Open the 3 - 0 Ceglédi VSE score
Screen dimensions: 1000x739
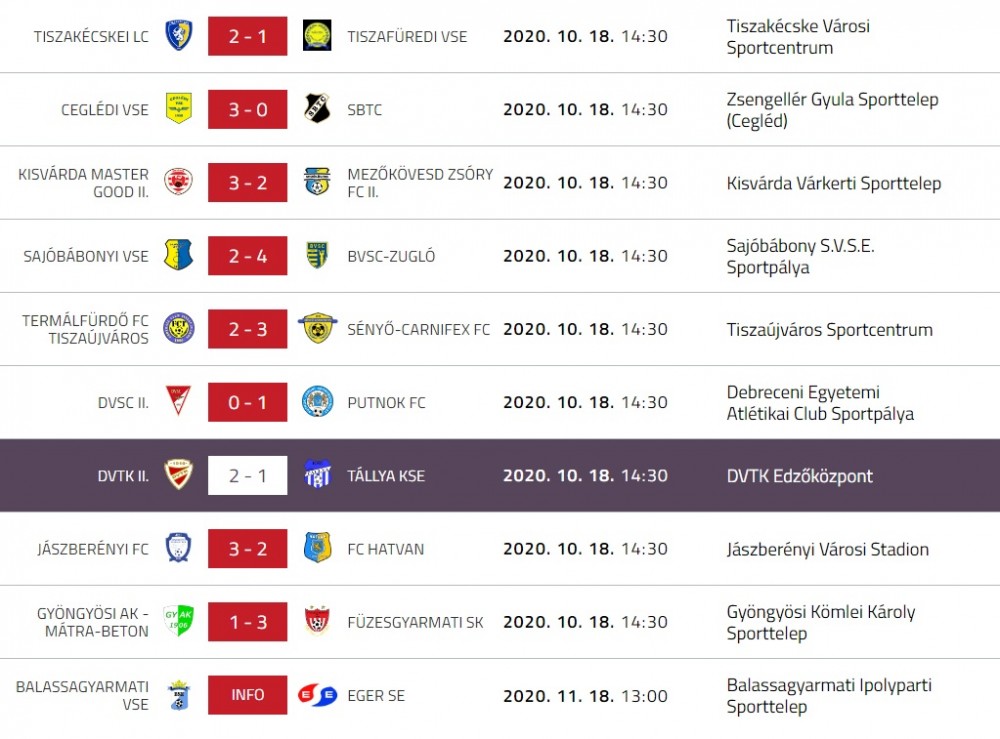tap(247, 109)
